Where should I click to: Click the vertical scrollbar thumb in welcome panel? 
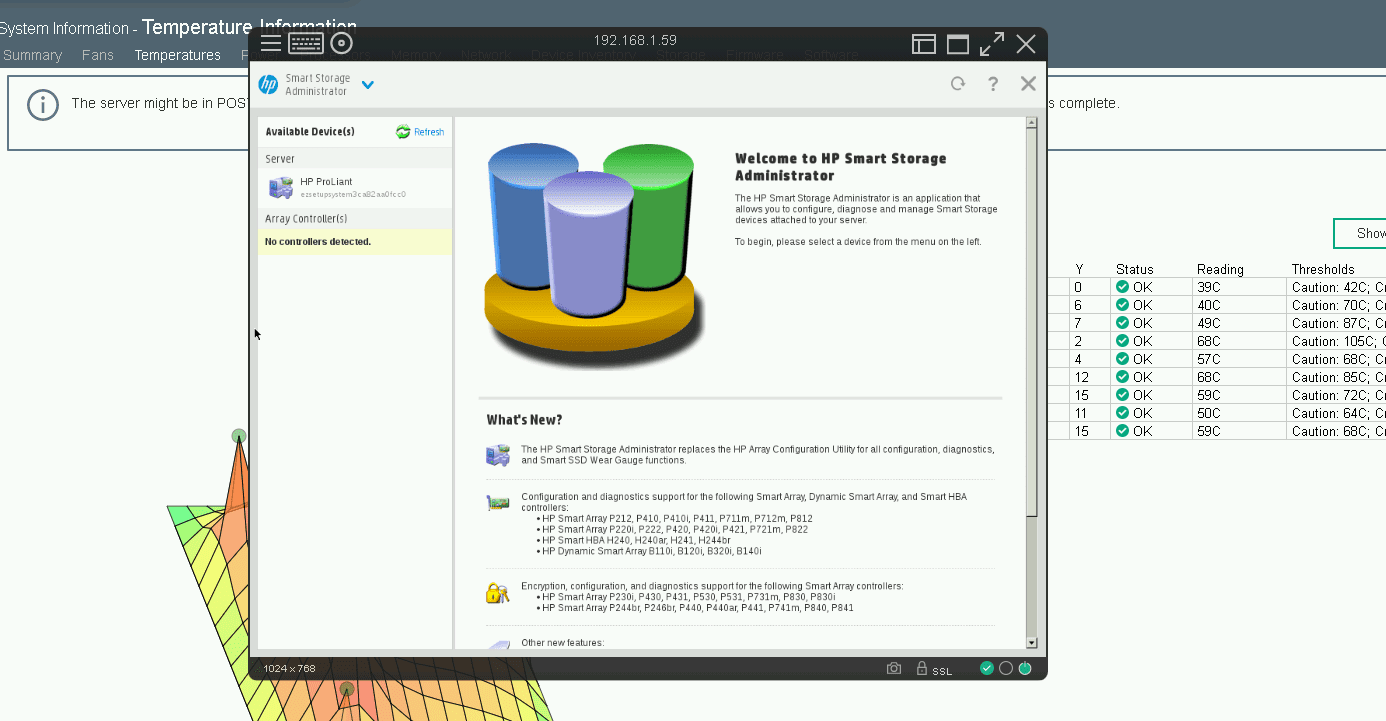(1032, 323)
